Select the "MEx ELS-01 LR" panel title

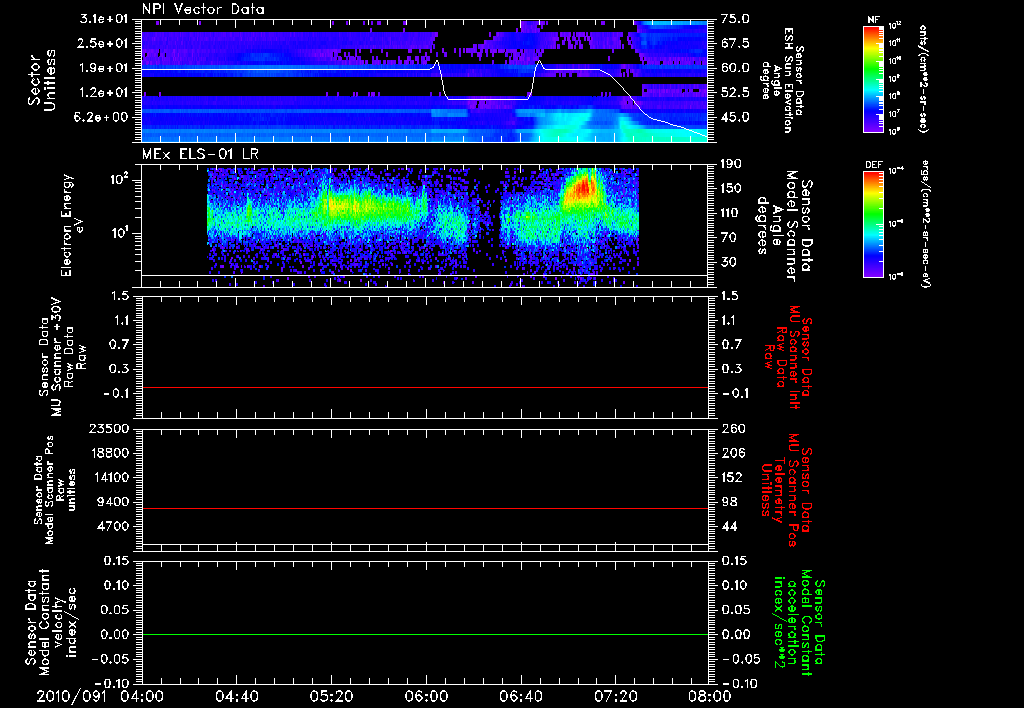[x=200, y=155]
